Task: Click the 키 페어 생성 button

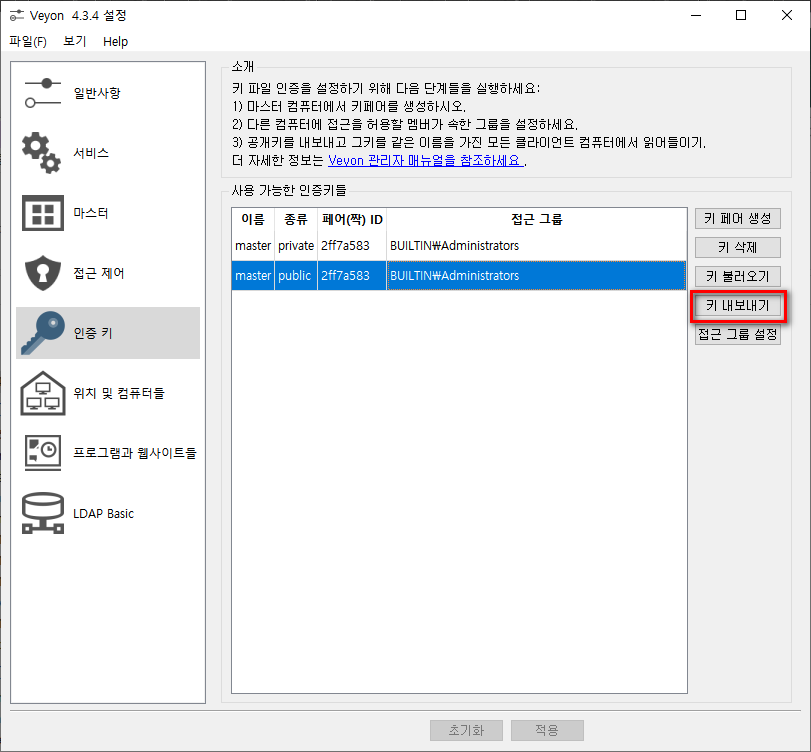Action: (738, 218)
